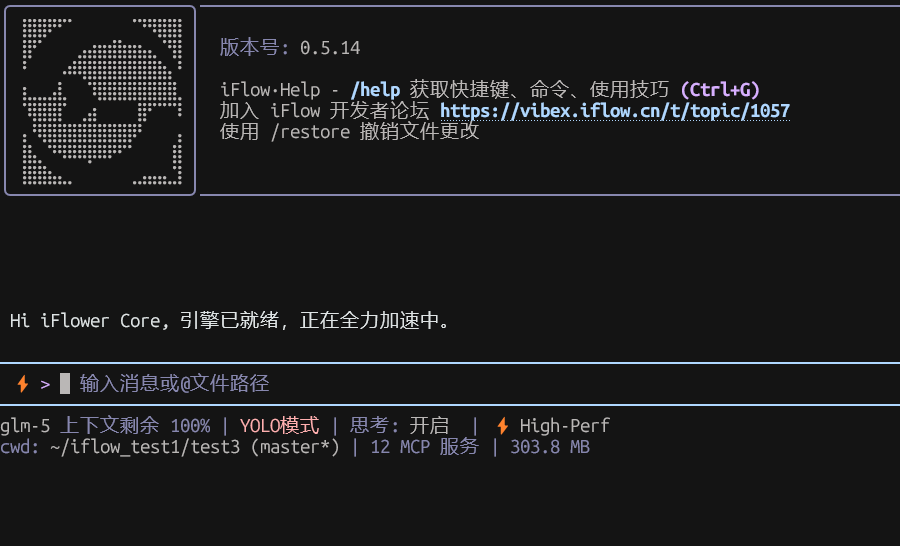Click the 上下文剩余 100% context indicator
900x546 pixels.
pos(135,426)
